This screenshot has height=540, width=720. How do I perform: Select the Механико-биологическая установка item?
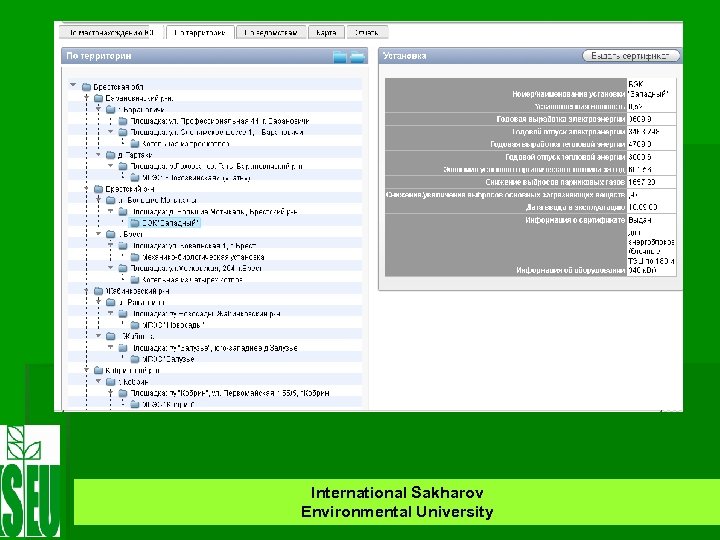(203, 257)
